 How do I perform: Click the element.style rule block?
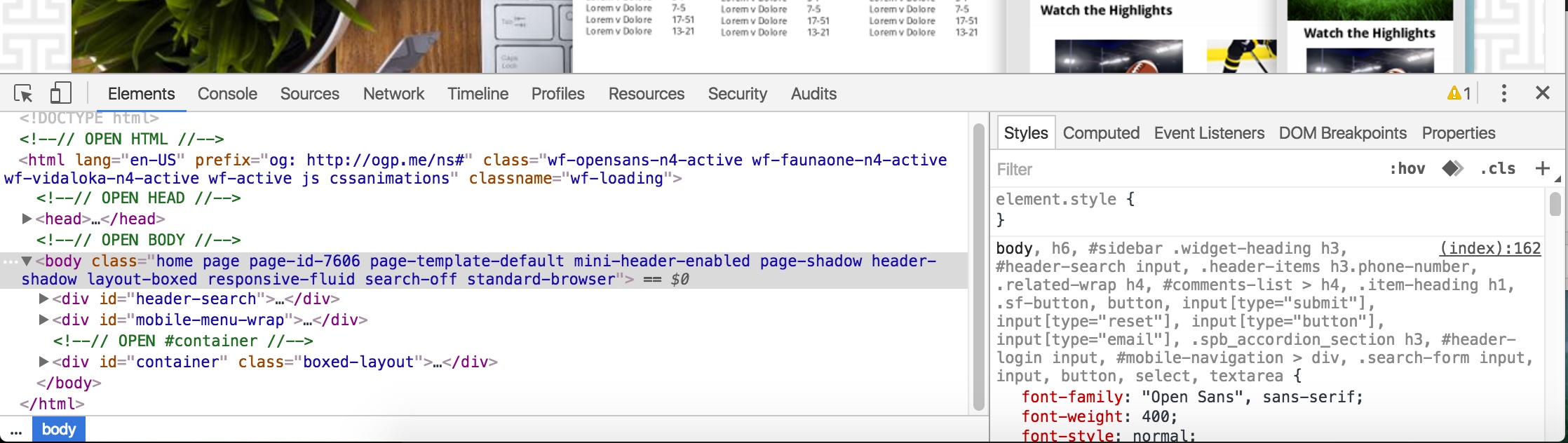click(x=1269, y=209)
